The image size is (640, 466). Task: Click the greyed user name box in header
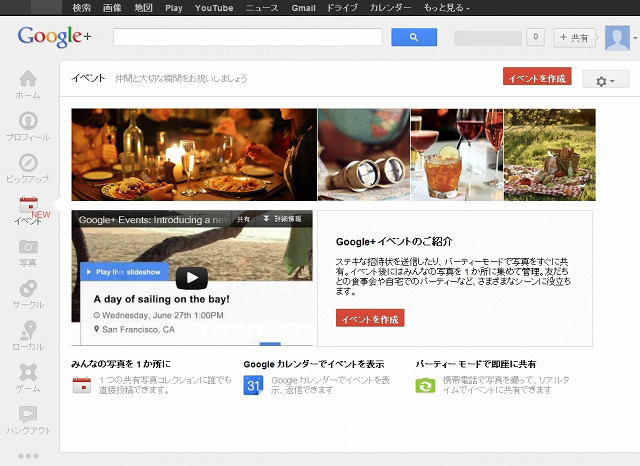(488, 38)
